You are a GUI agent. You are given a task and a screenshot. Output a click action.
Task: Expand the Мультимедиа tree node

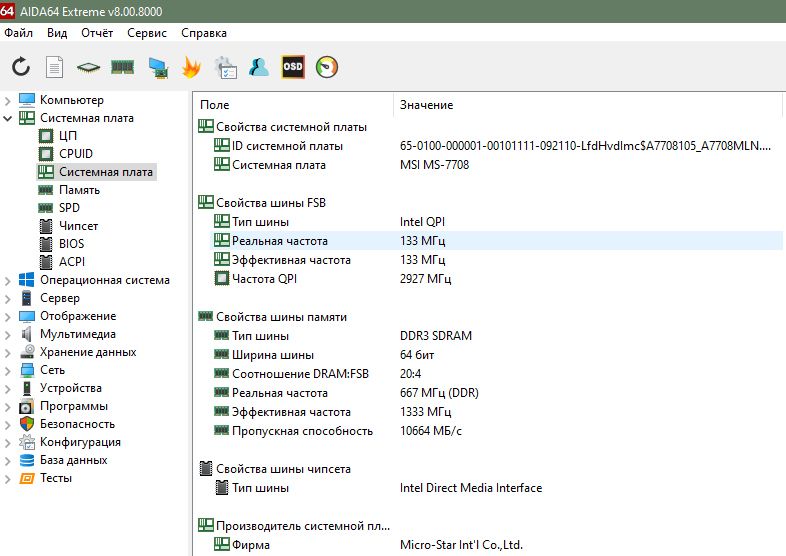point(8,335)
